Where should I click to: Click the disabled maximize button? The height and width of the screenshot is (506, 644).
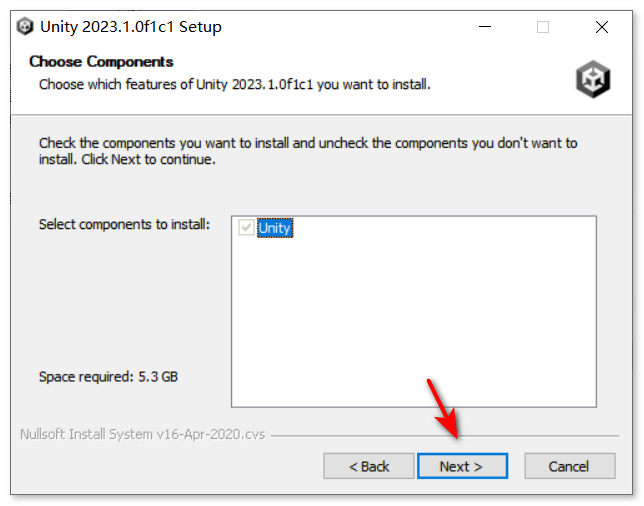point(543,27)
